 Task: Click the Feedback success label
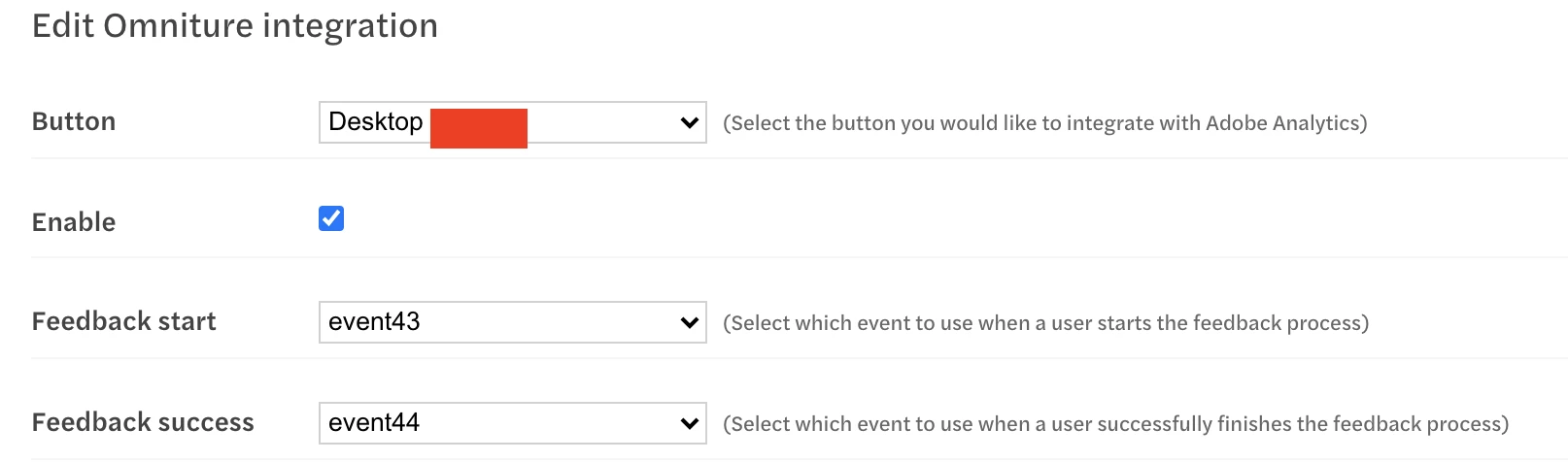(143, 422)
